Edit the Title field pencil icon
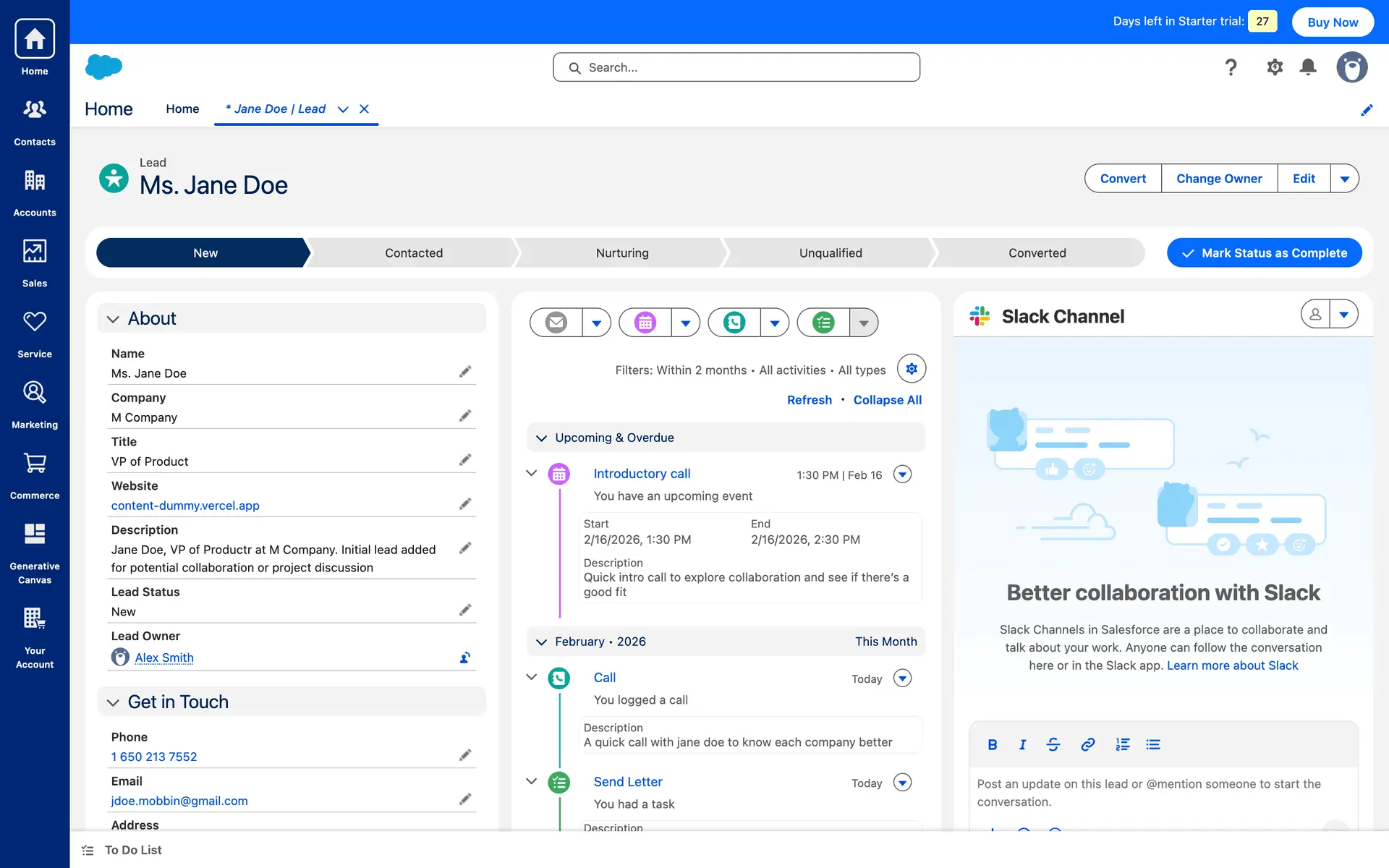The height and width of the screenshot is (868, 1389). tap(465, 460)
